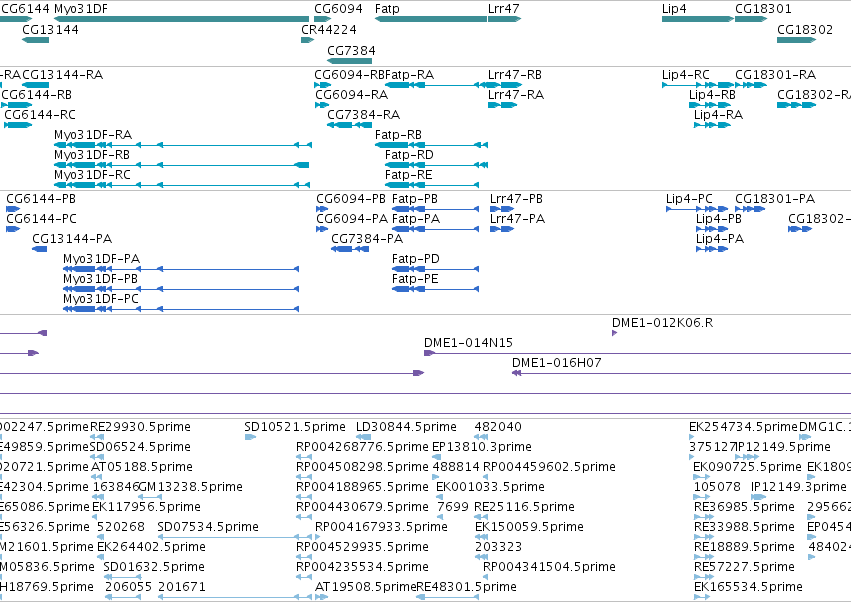Click the CG13144 gene label
The height and width of the screenshot is (602, 851).
coord(50,29)
